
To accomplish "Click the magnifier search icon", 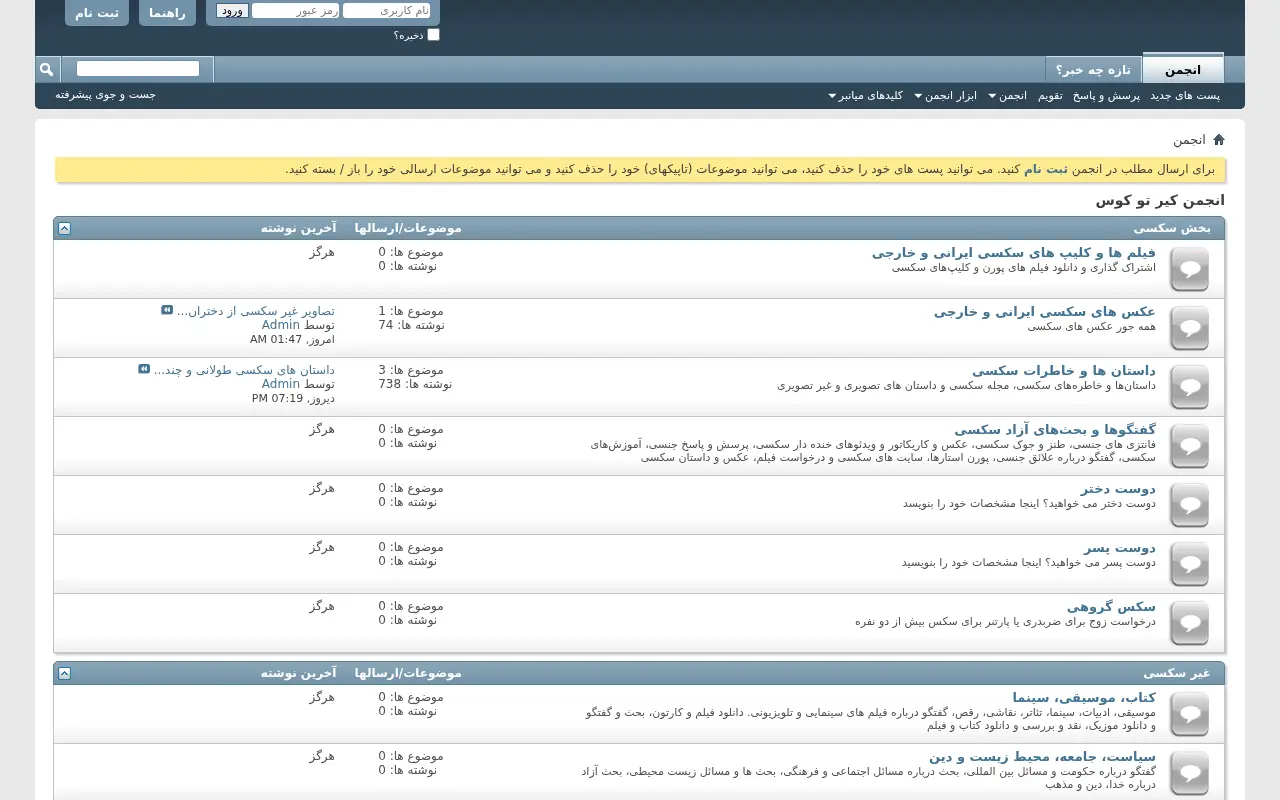I will pos(46,69).
